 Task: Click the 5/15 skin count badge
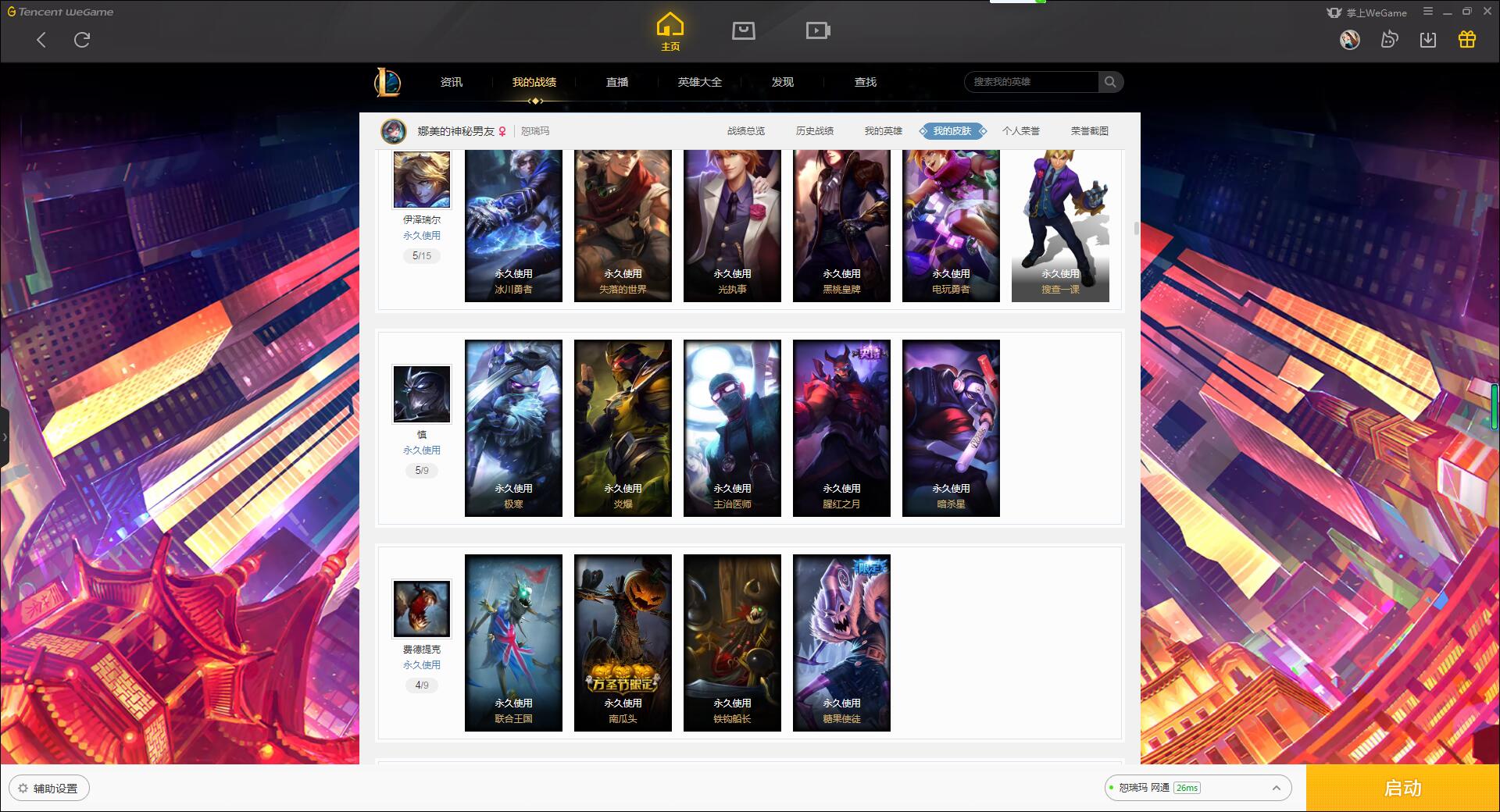(x=422, y=256)
